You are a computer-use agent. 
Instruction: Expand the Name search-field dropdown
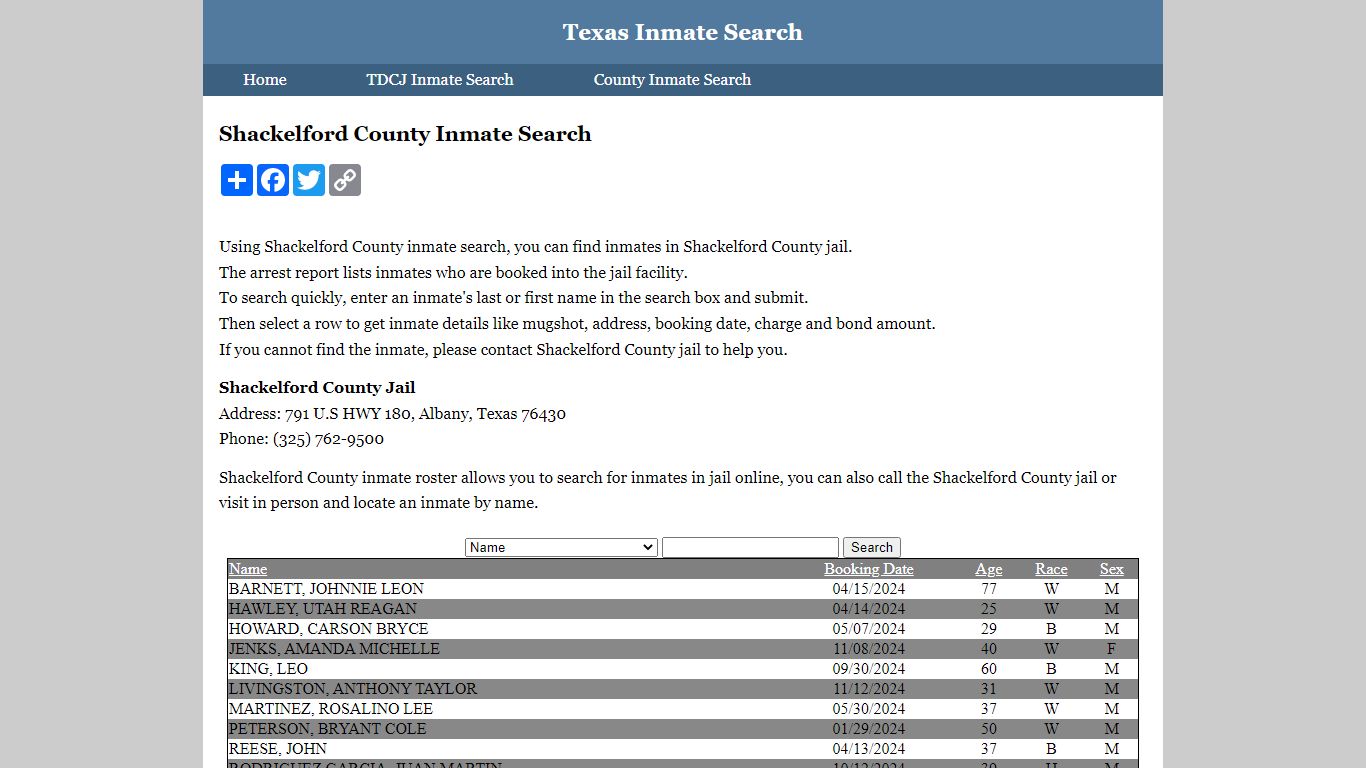561,547
